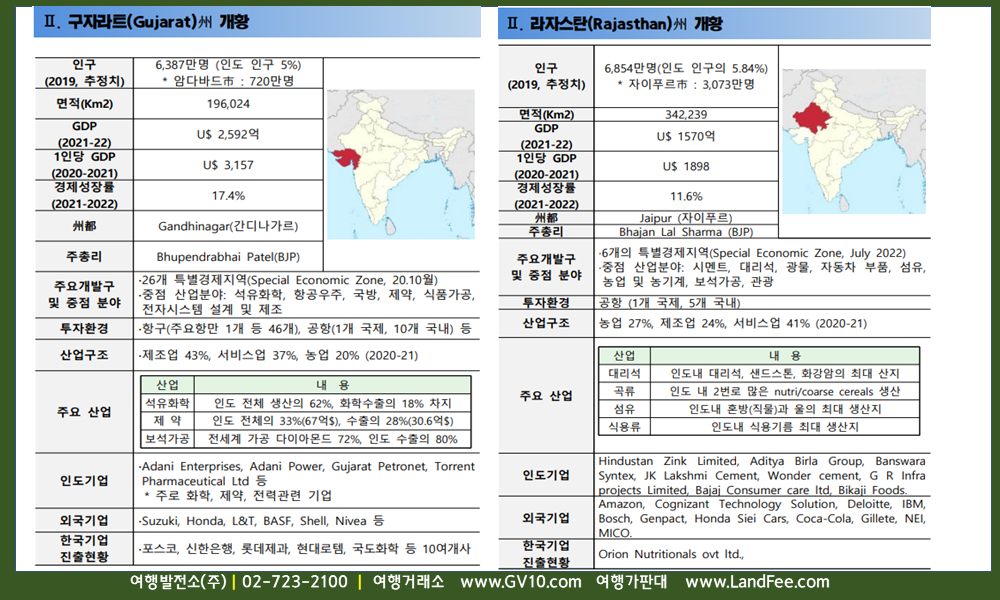Click the '공항 (1개 국제, 5개 국내)' text
This screenshot has height=600, width=1000.
pos(670,303)
